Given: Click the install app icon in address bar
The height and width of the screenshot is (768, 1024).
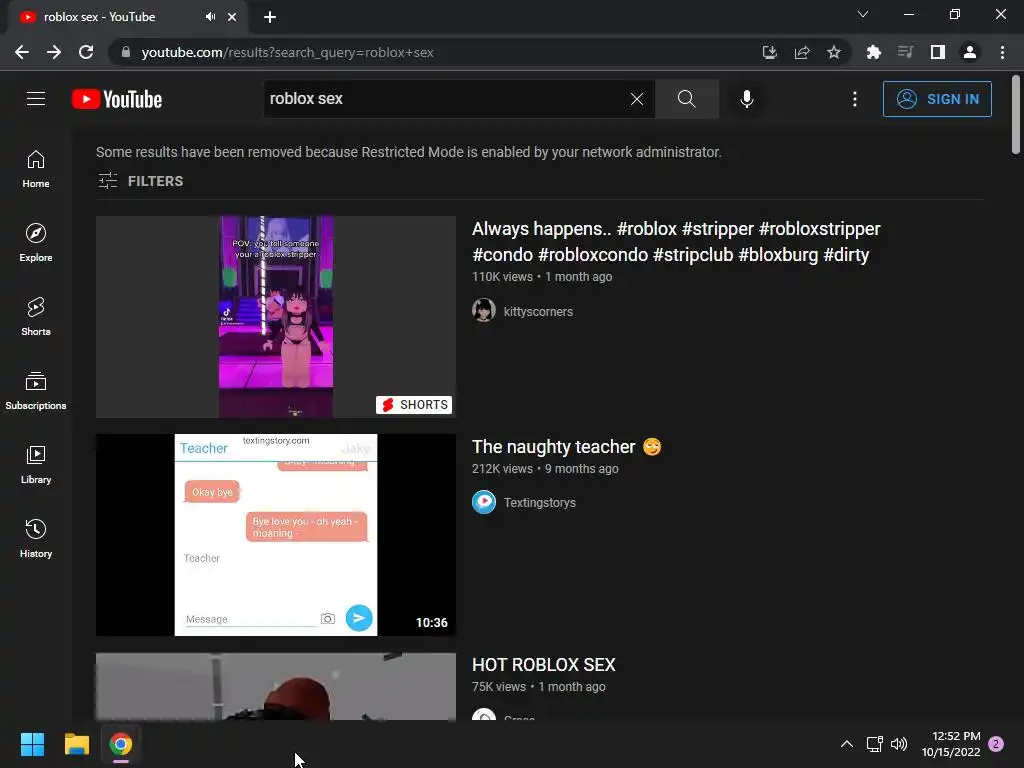Looking at the screenshot, I should (769, 52).
